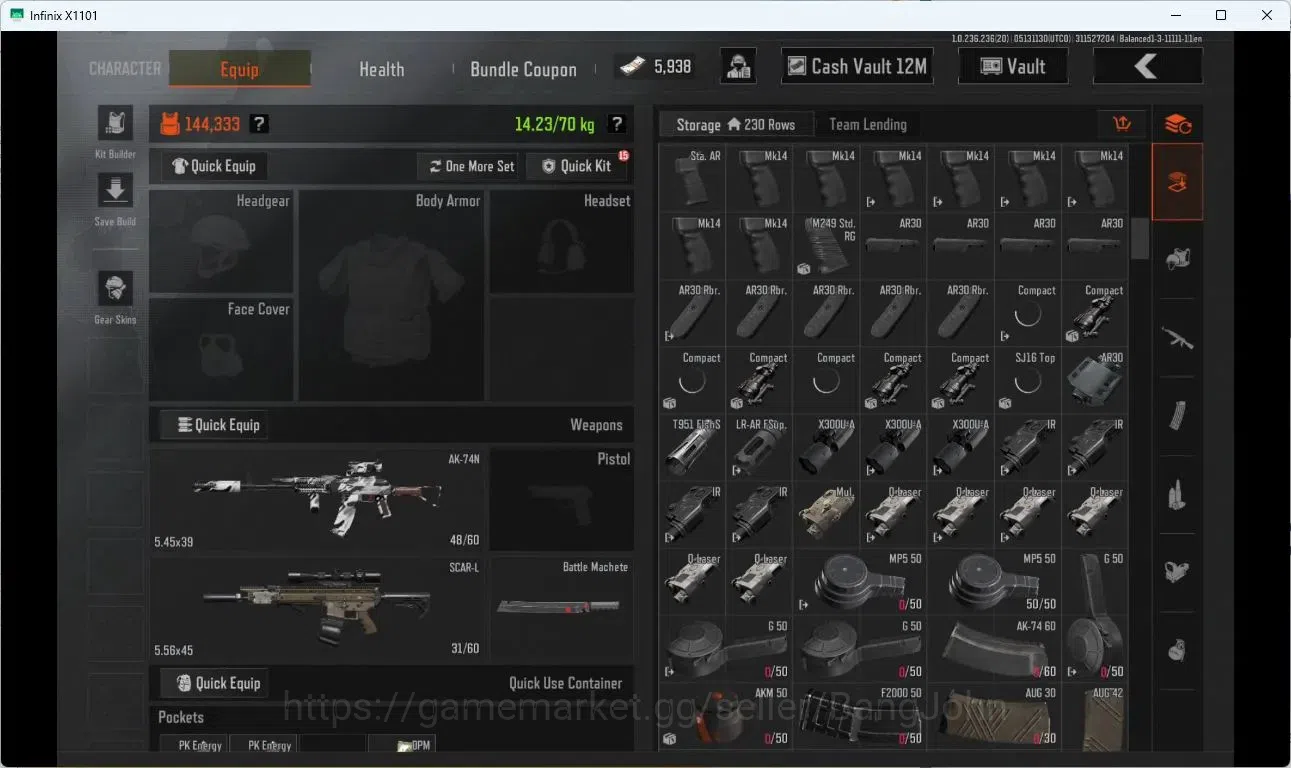Select the AR30 mount item beside SJ16 Top
Image resolution: width=1291 pixels, height=768 pixels.
(x=1095, y=379)
